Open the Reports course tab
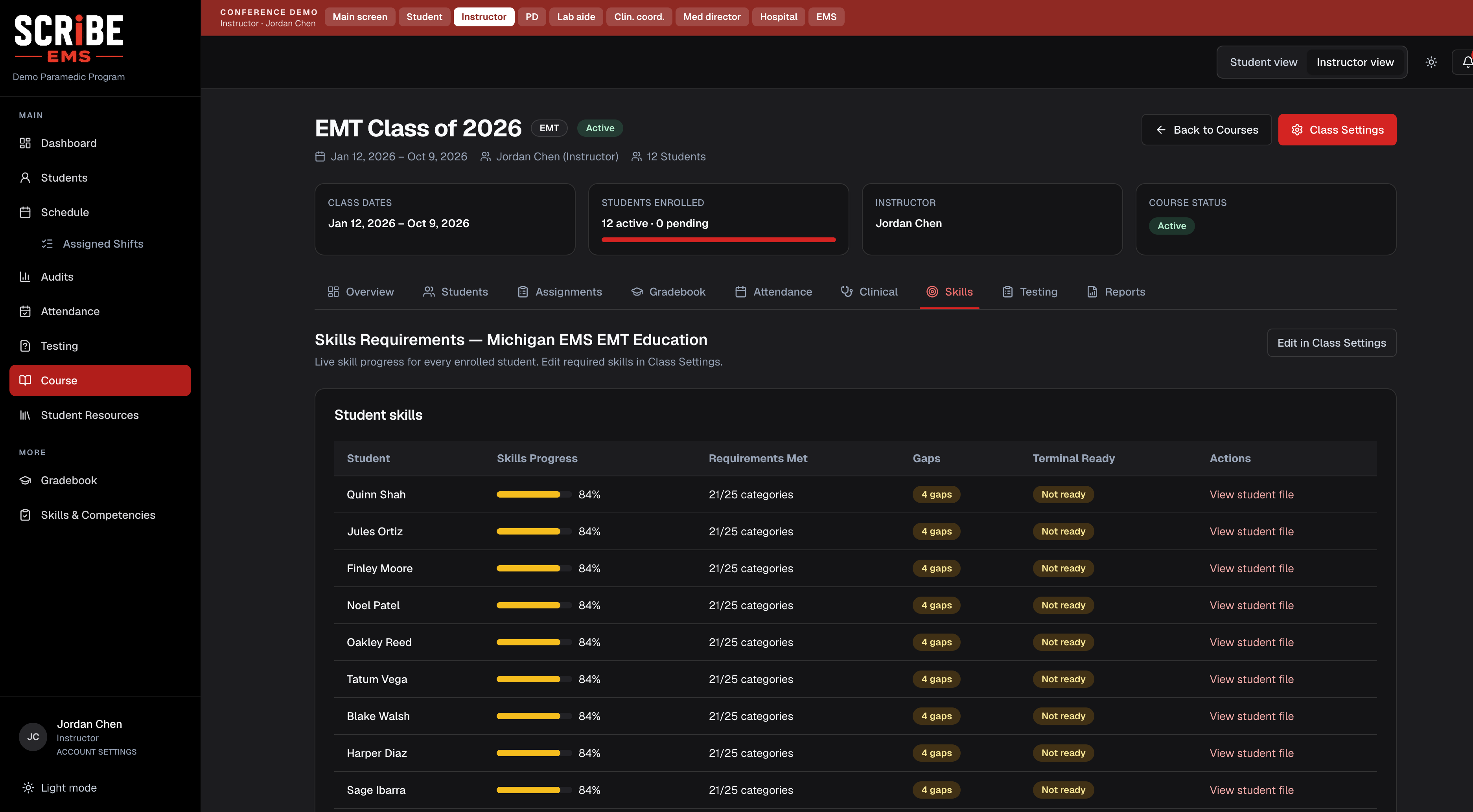The width and height of the screenshot is (1473, 812). click(x=1116, y=291)
